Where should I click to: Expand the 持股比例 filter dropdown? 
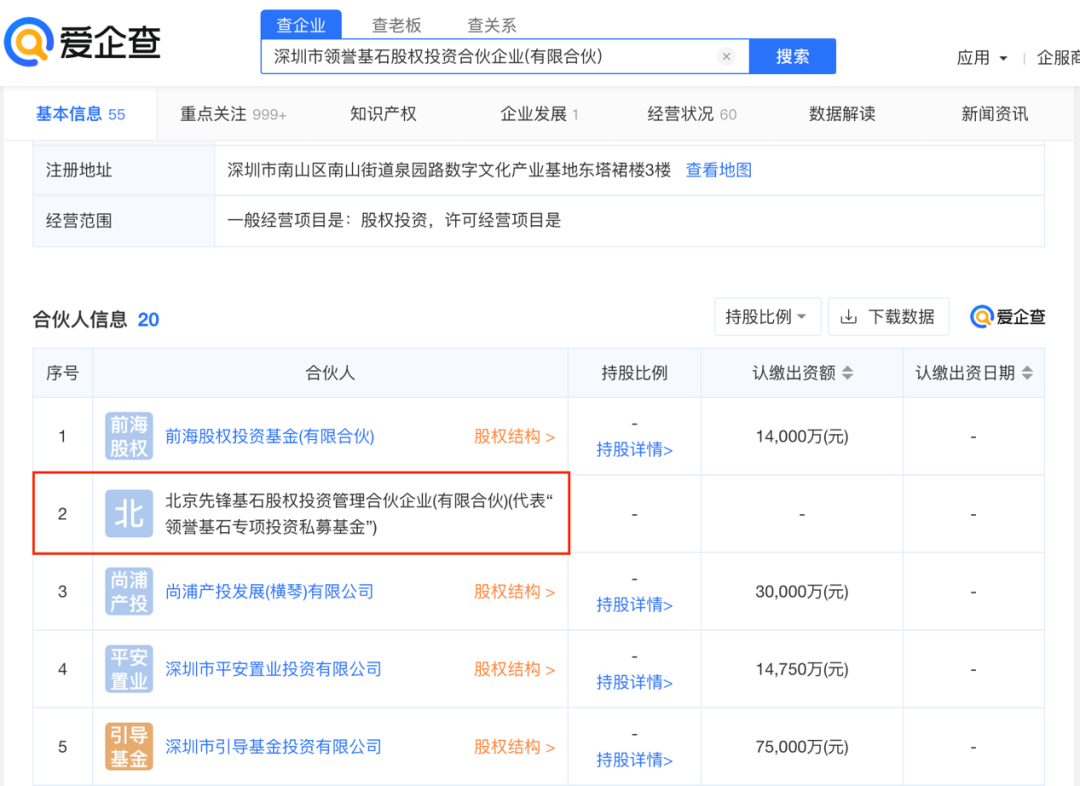(x=767, y=317)
